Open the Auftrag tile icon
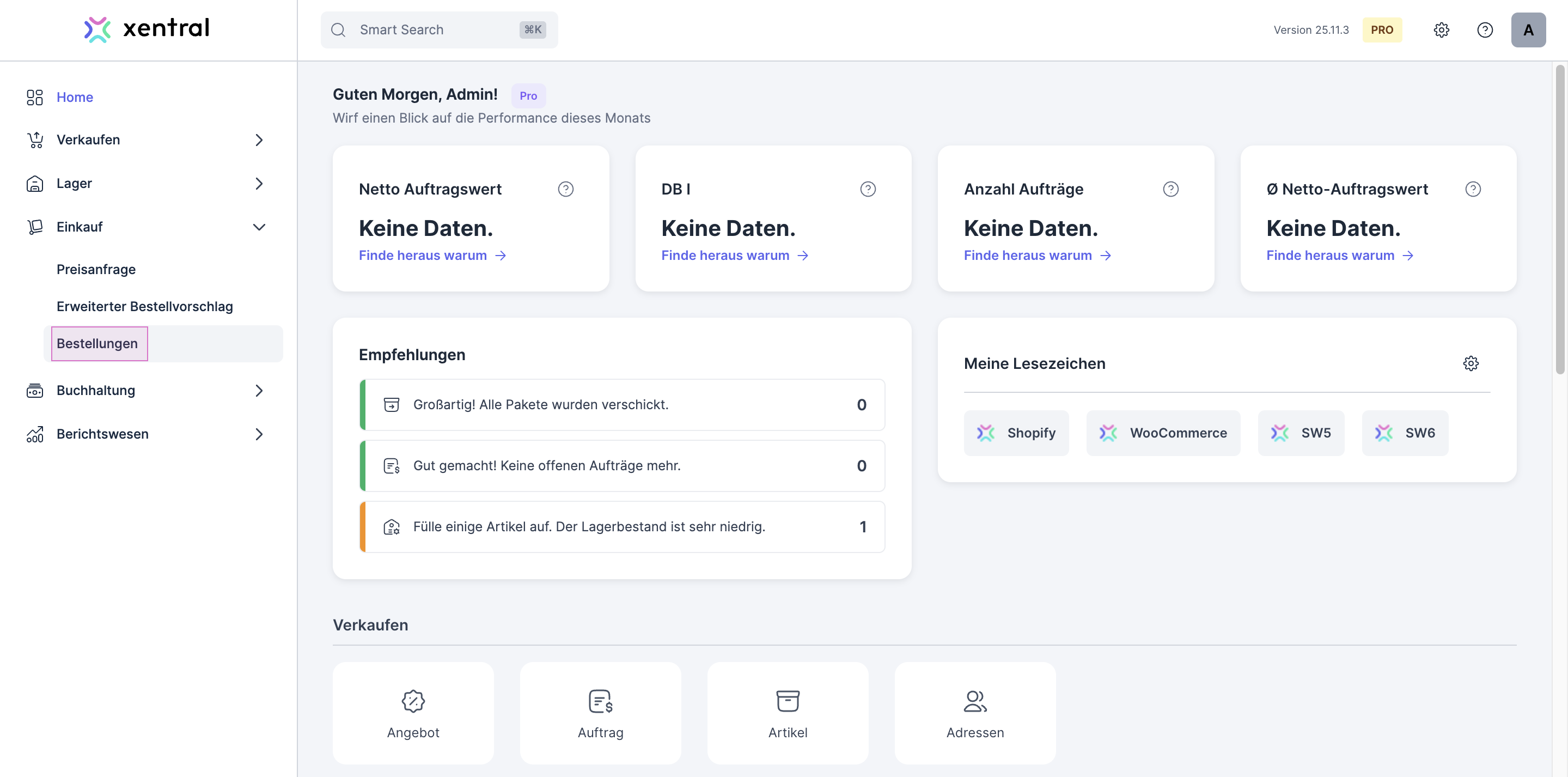 coord(600,701)
